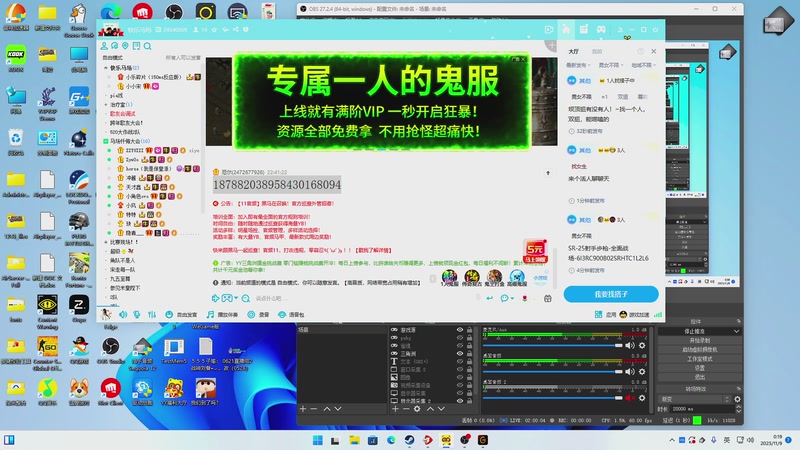The height and width of the screenshot is (450, 800).
Task: Click the favorite star in YY title bar
Action: (x=214, y=30)
